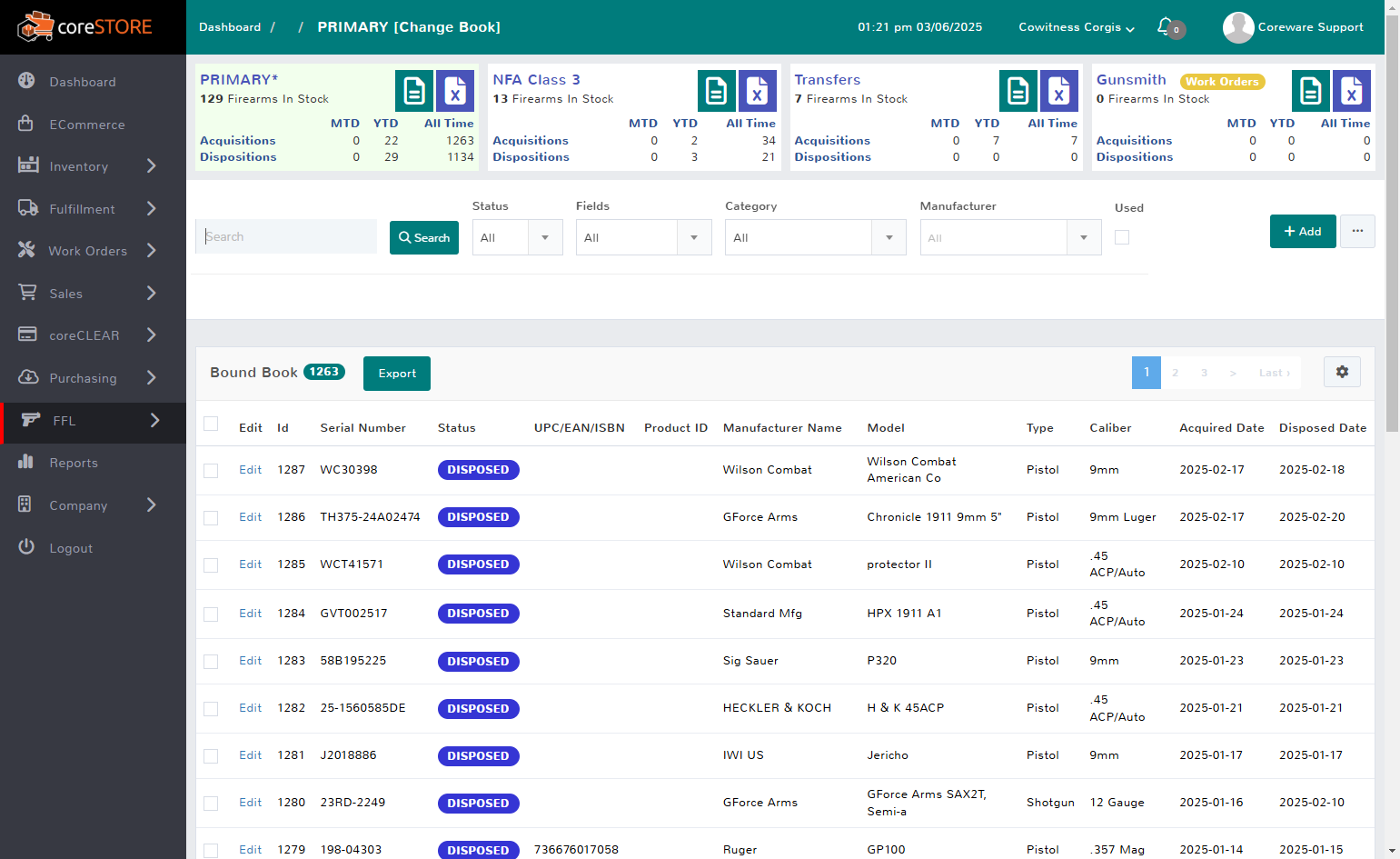Viewport: 1400px width, 859px height.
Task: Expand the FFL submenu chevron
Action: pos(154,420)
